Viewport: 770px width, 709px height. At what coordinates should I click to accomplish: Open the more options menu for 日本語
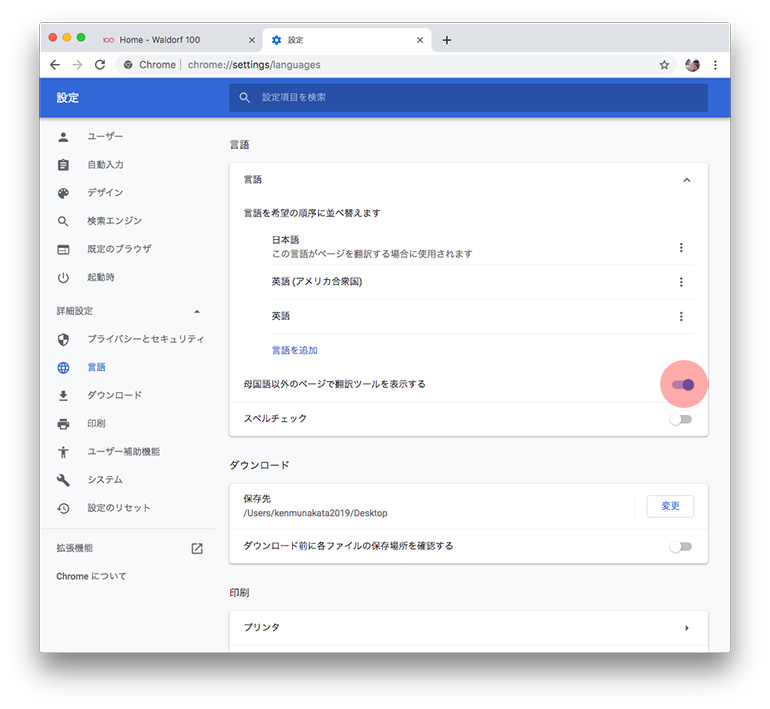(x=681, y=248)
